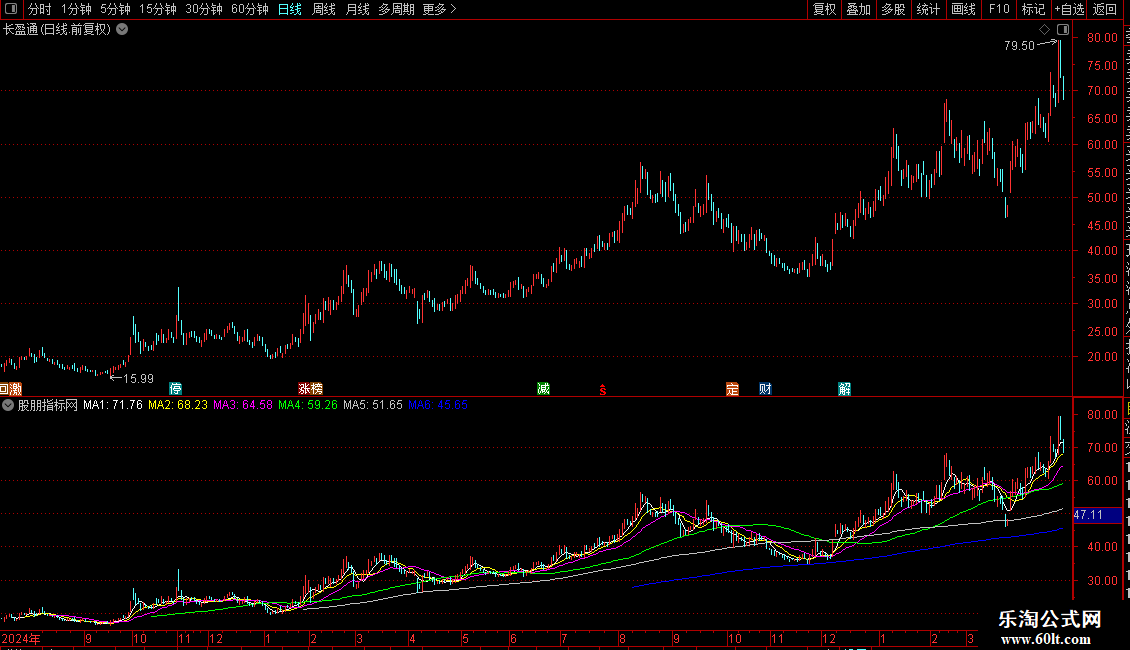Click the 定 event marker
This screenshot has height=650, width=1130.
pyautogui.click(x=732, y=389)
